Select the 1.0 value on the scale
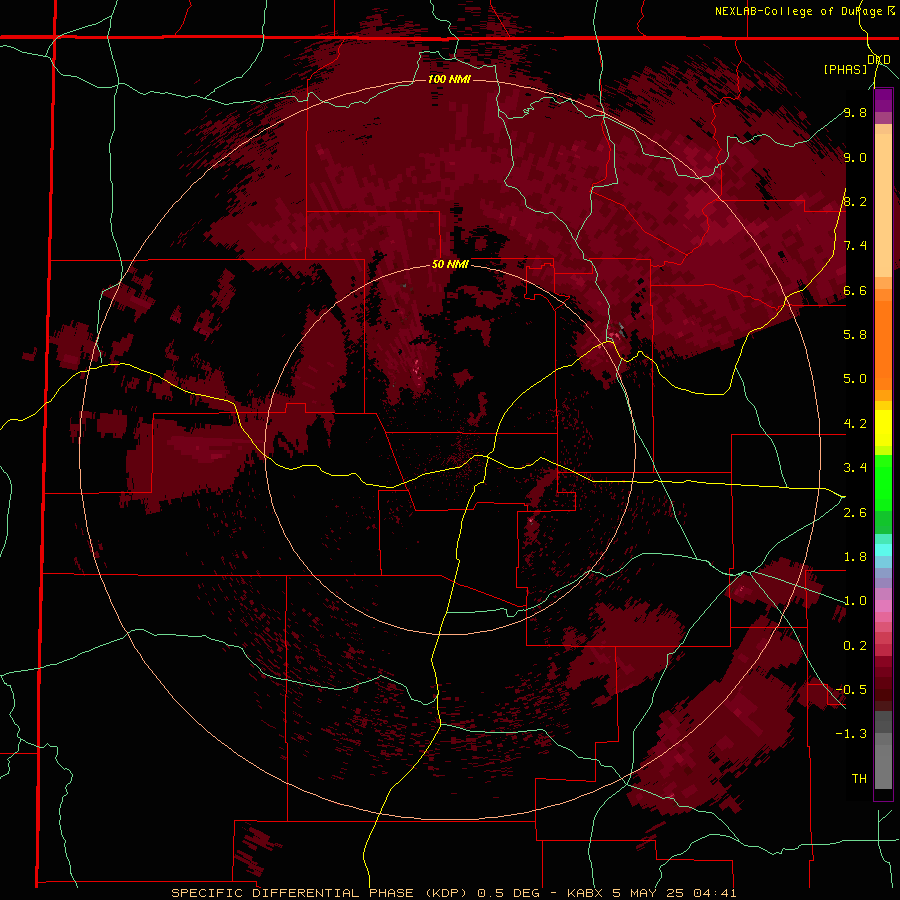 pyautogui.click(x=855, y=601)
